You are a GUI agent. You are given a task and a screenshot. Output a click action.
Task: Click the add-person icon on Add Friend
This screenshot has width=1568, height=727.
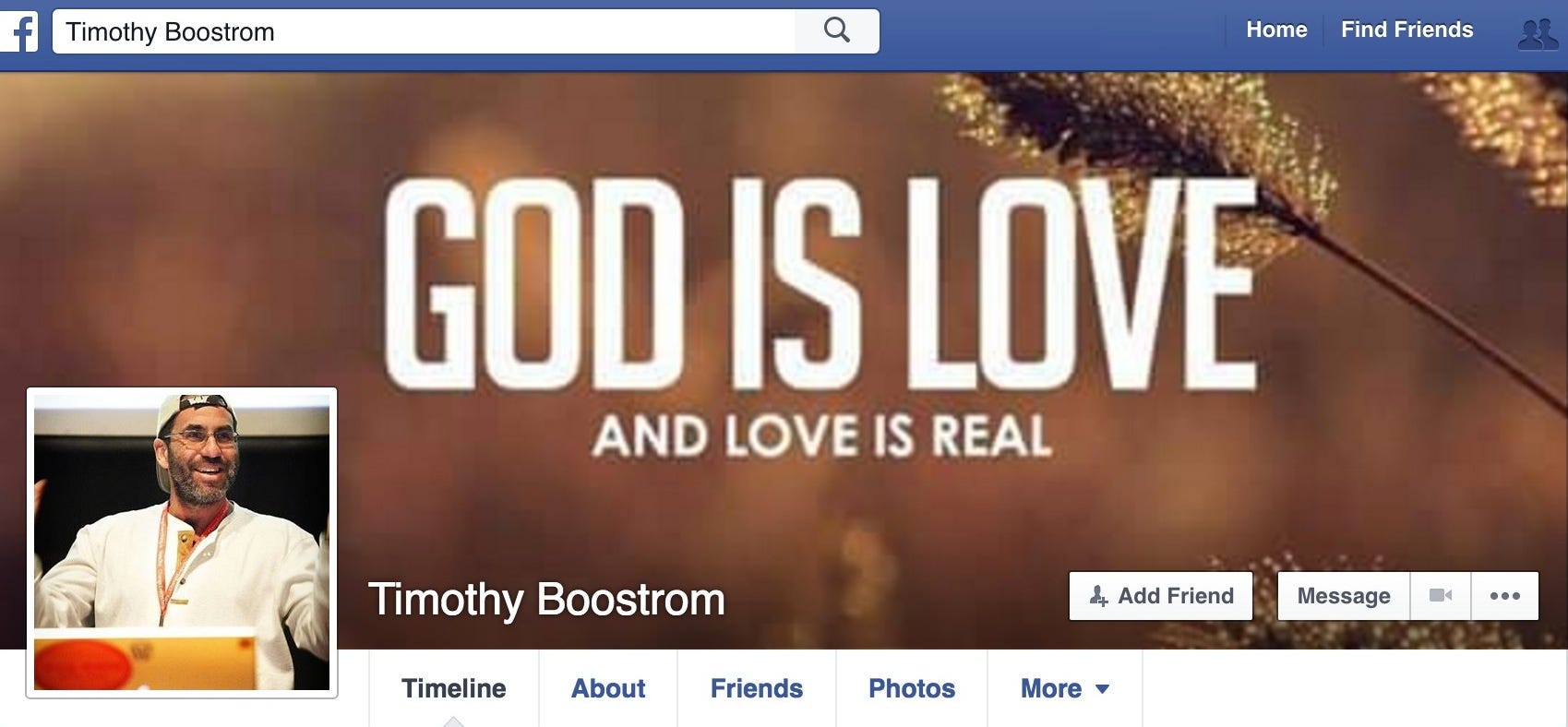click(x=1098, y=596)
